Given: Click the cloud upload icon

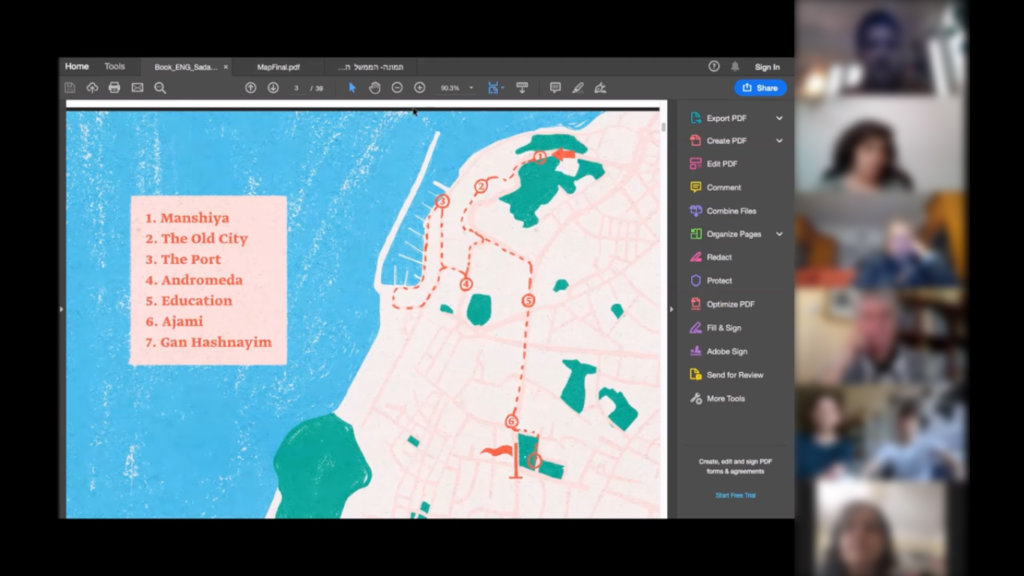Looking at the screenshot, I should [x=92, y=88].
